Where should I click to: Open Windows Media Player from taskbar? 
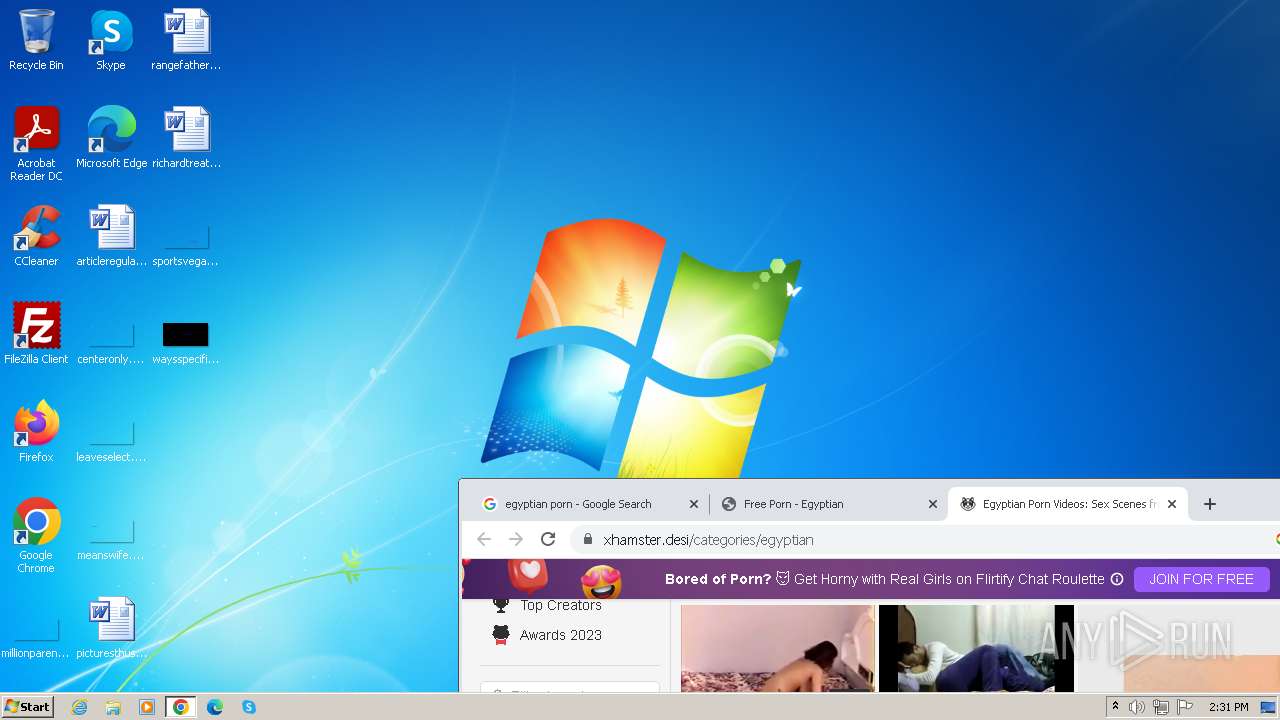point(147,707)
